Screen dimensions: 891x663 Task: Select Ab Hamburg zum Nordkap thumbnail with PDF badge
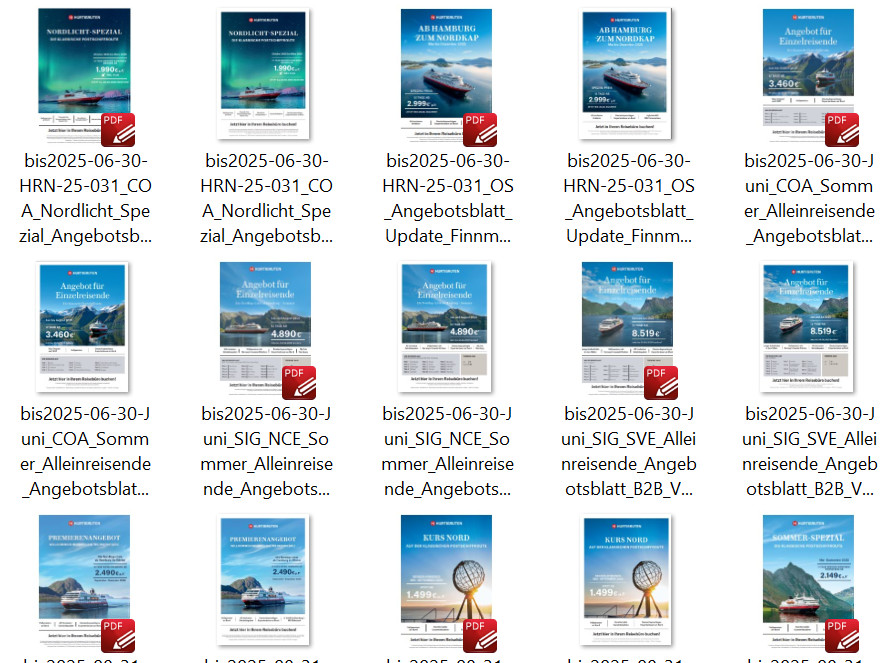[x=446, y=75]
